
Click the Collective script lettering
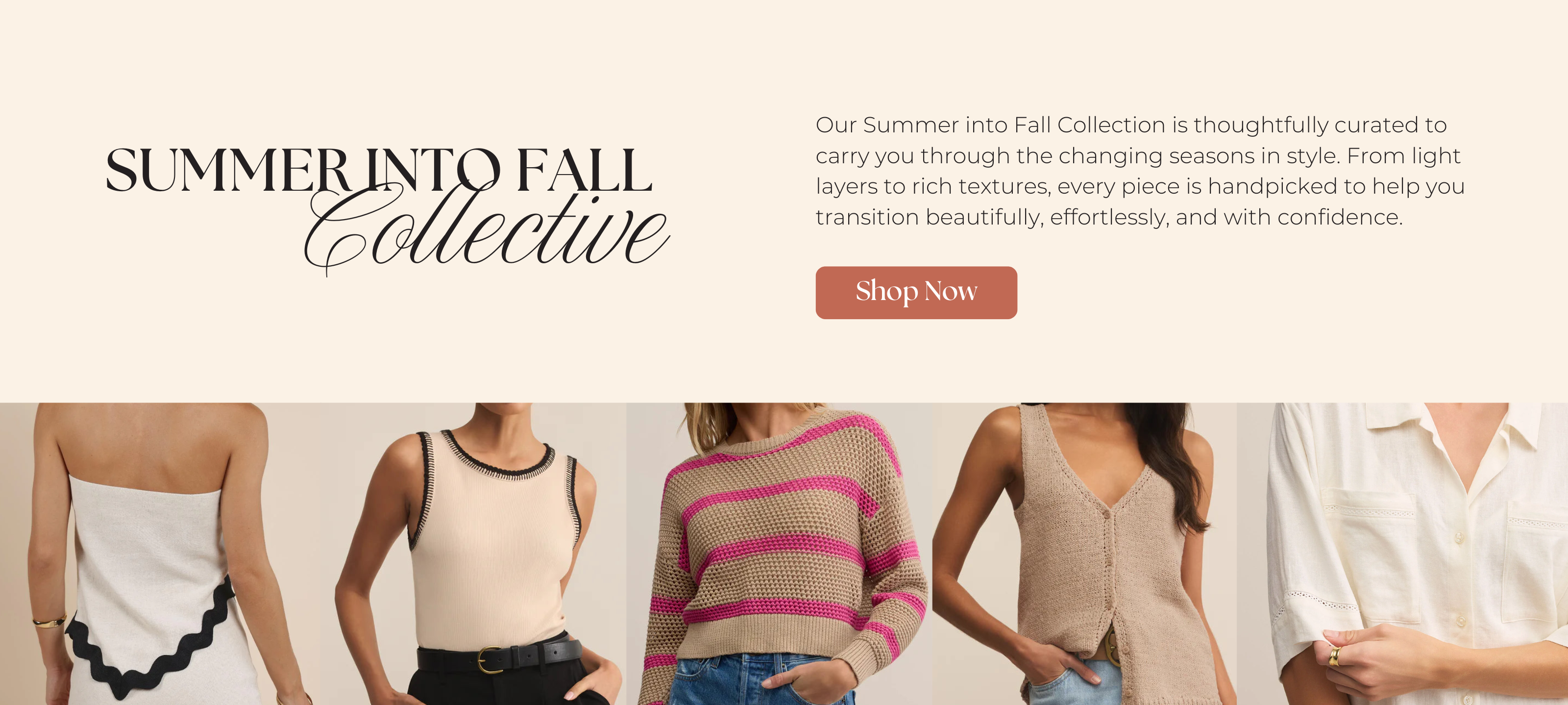coord(487,228)
